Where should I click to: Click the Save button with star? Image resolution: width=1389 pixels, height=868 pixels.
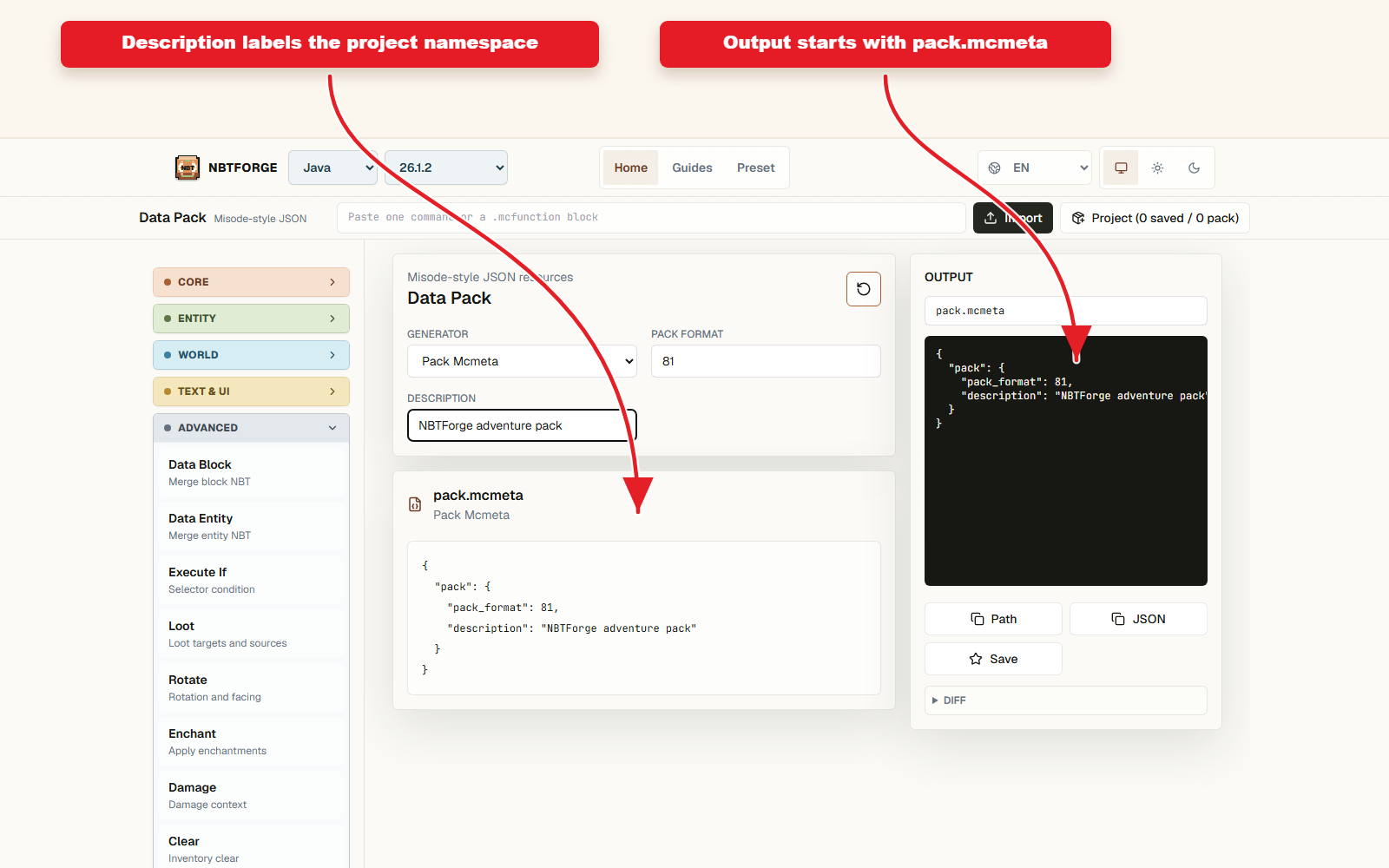[993, 659]
